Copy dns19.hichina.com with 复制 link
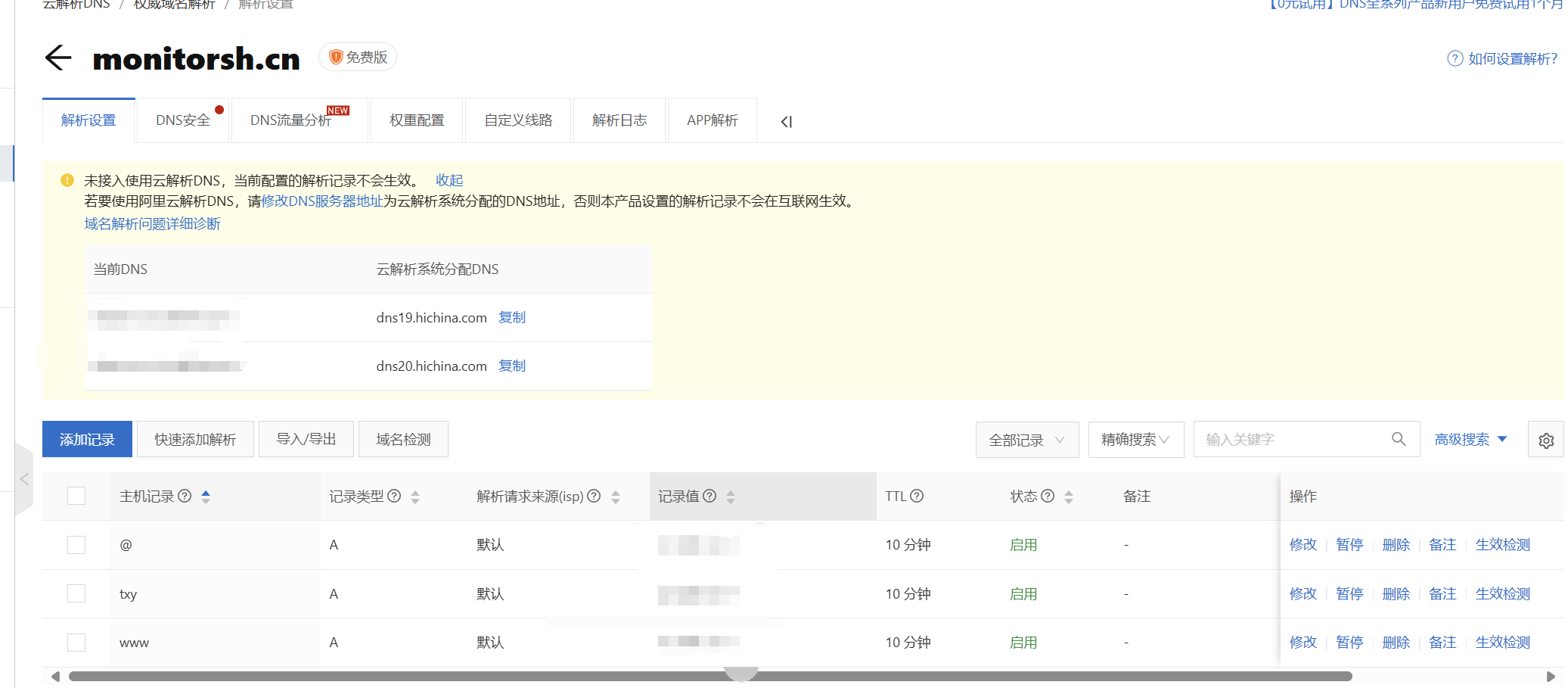 click(x=512, y=317)
